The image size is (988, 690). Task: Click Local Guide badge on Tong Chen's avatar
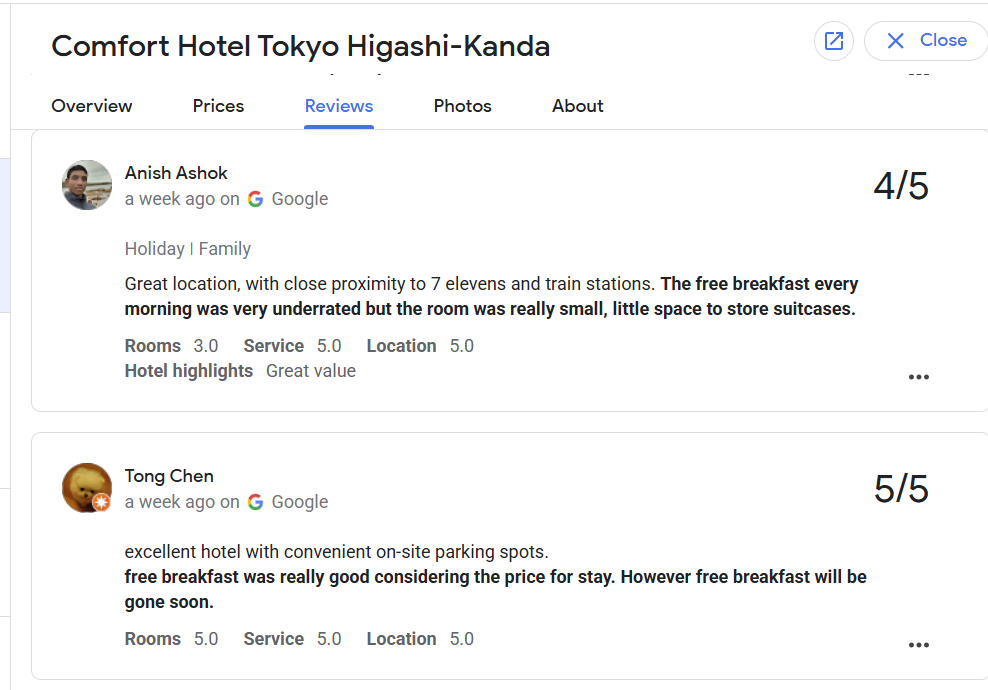click(x=101, y=503)
